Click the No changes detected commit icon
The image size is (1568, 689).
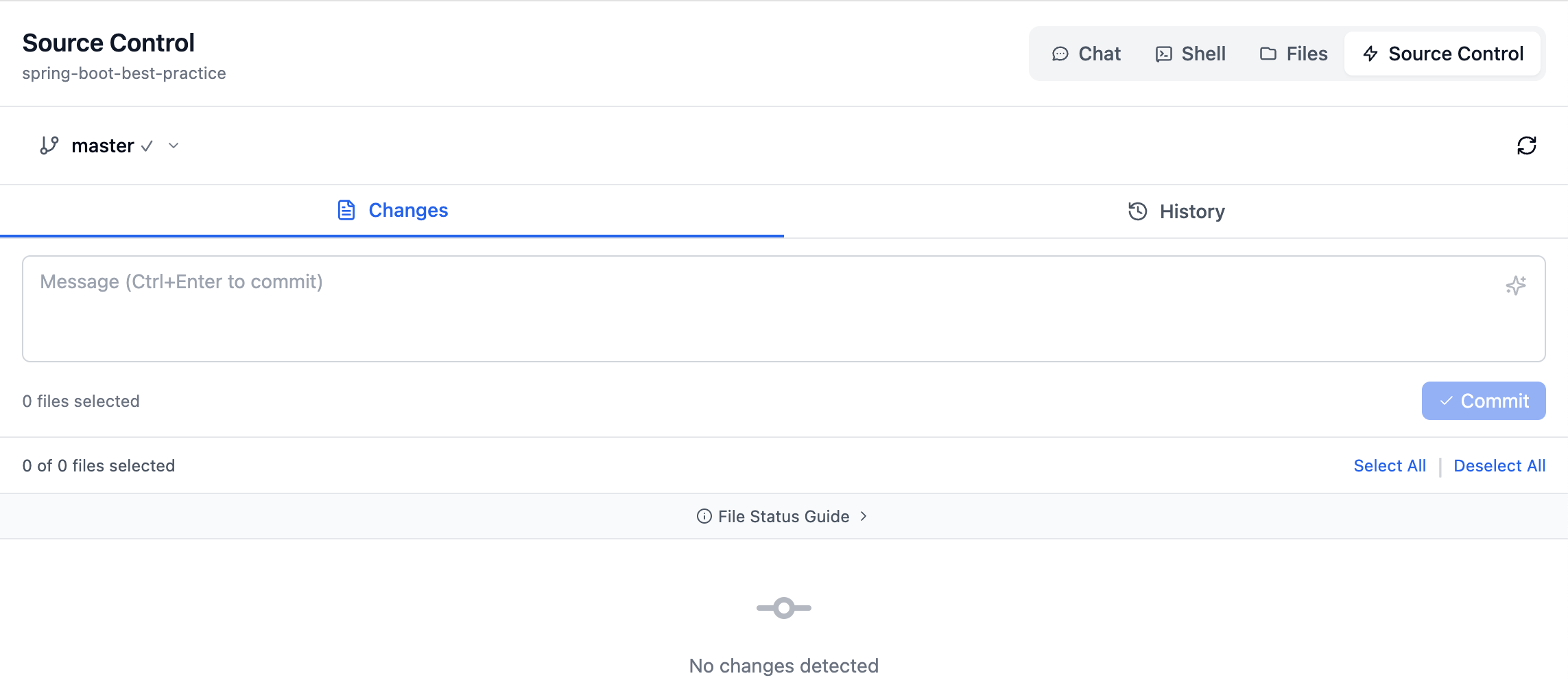click(784, 608)
